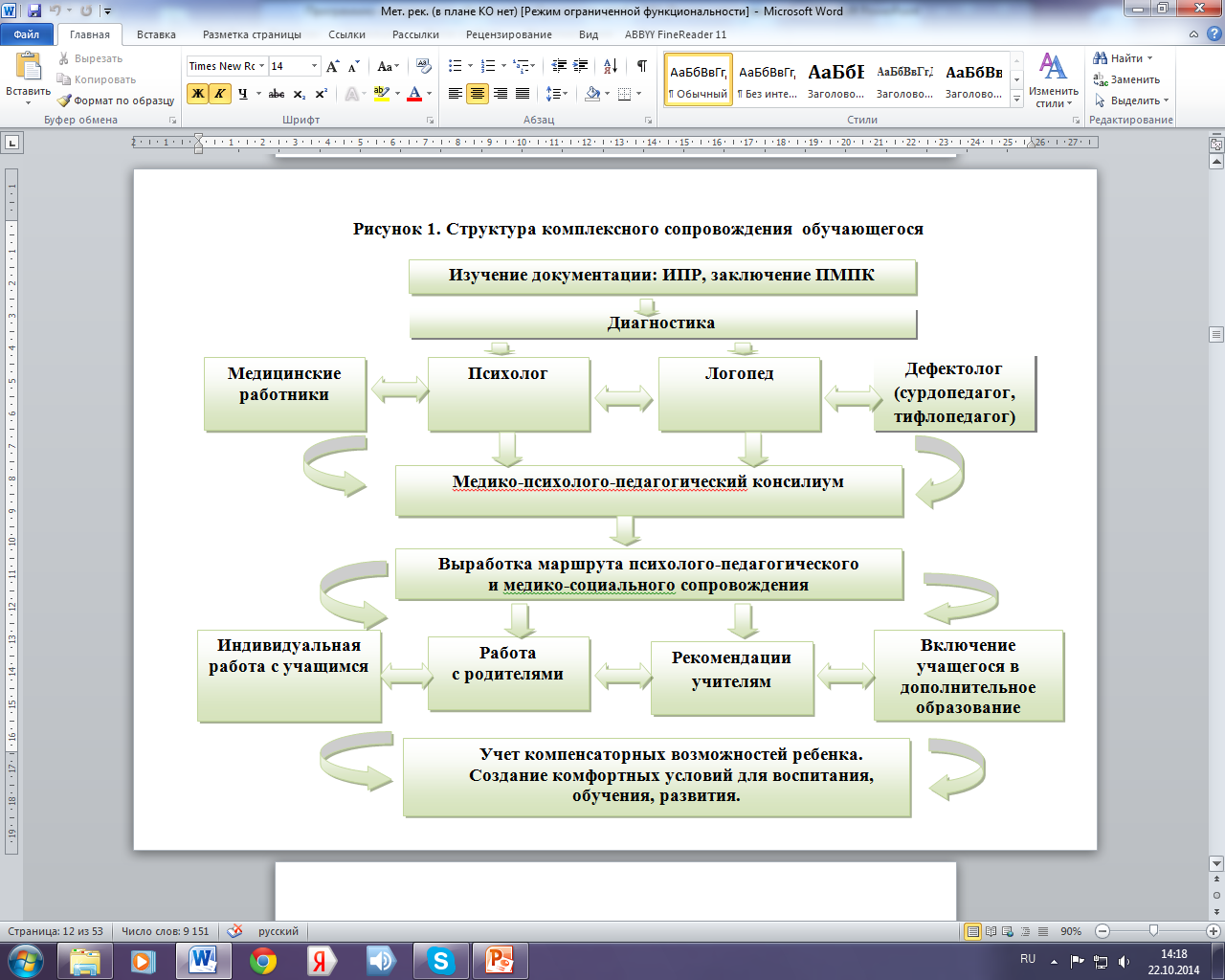Toggle Bold formatting
Viewport: 1225px width, 980px height.
point(197,93)
